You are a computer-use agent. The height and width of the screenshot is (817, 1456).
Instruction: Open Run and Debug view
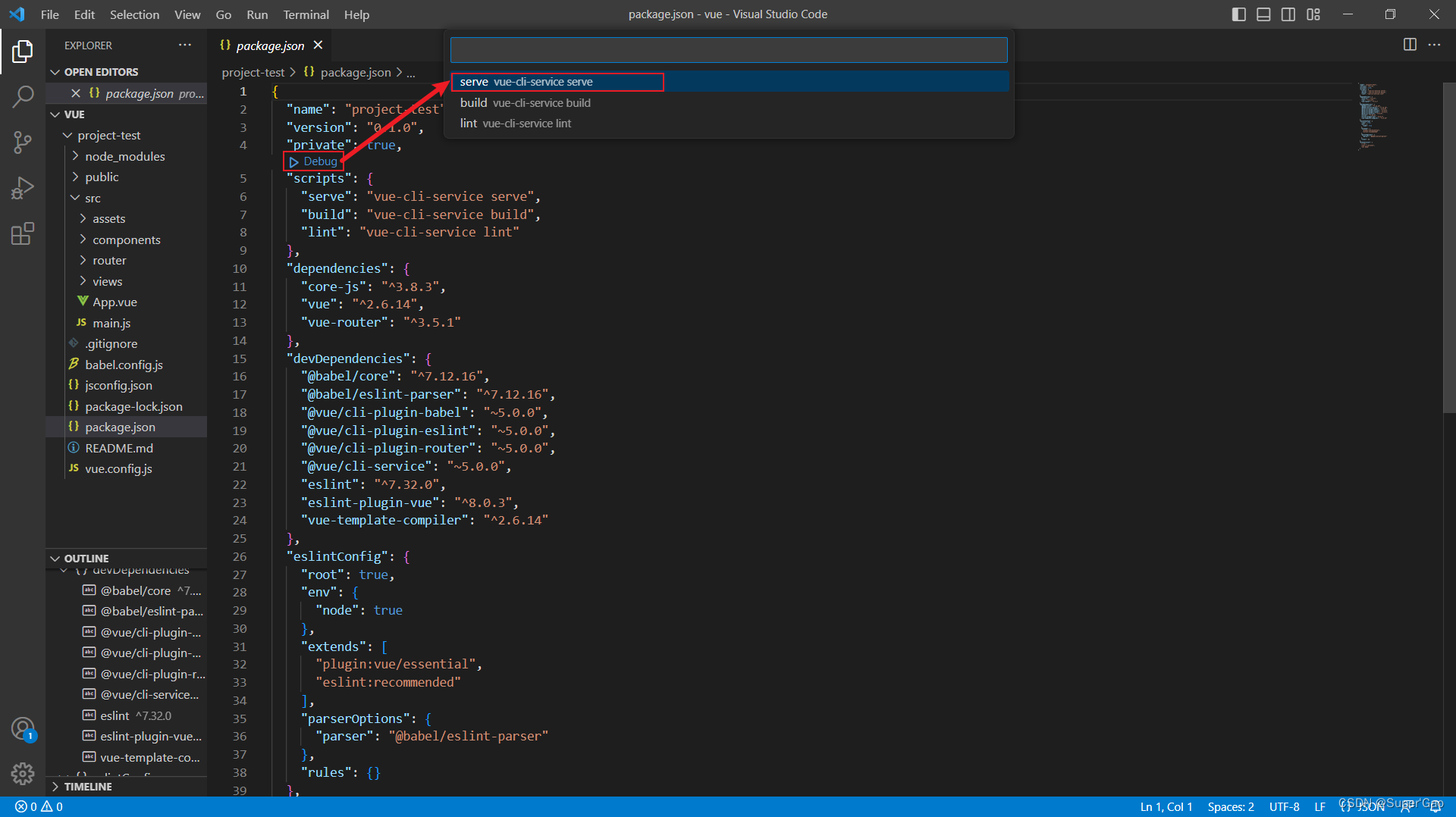point(23,188)
